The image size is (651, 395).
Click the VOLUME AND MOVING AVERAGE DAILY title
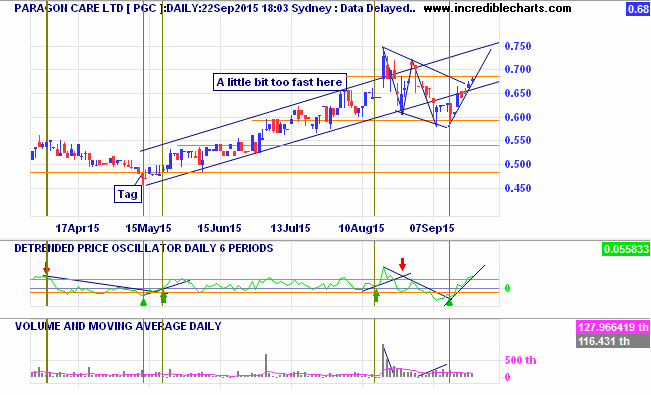click(x=118, y=326)
